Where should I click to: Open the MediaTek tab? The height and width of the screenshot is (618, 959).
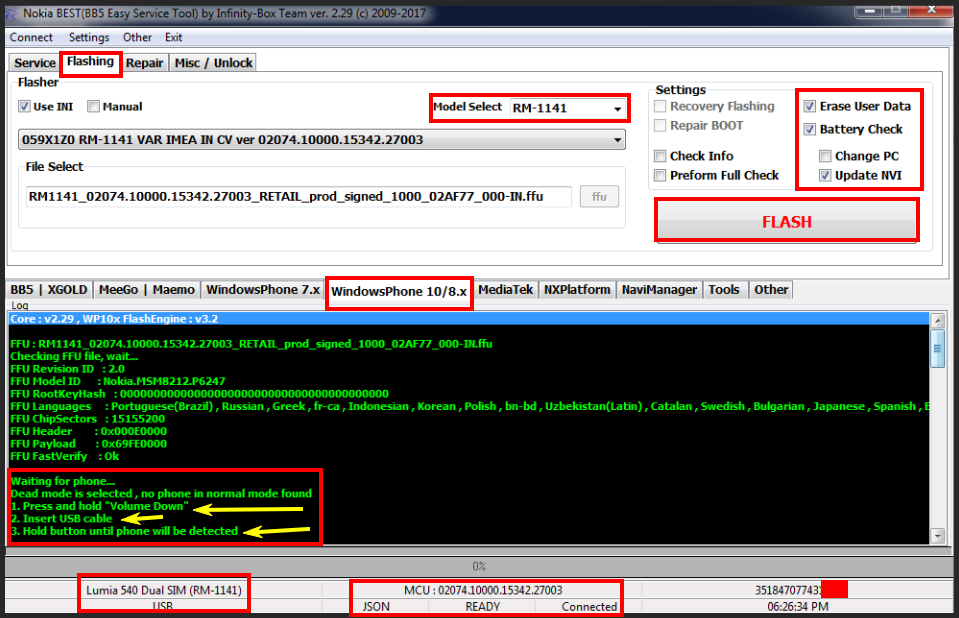tap(505, 290)
